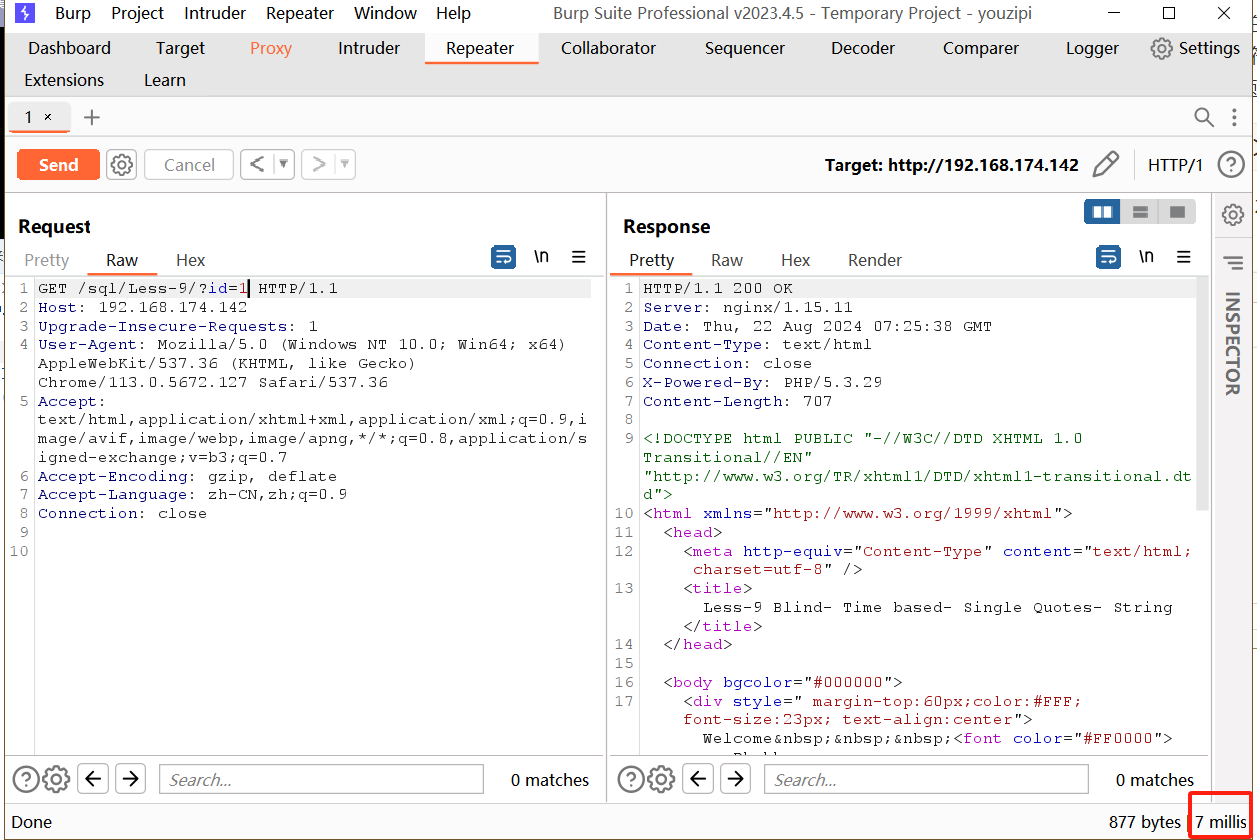This screenshot has height=840, width=1257.
Task: Switch to the Intruder tab
Action: [369, 48]
